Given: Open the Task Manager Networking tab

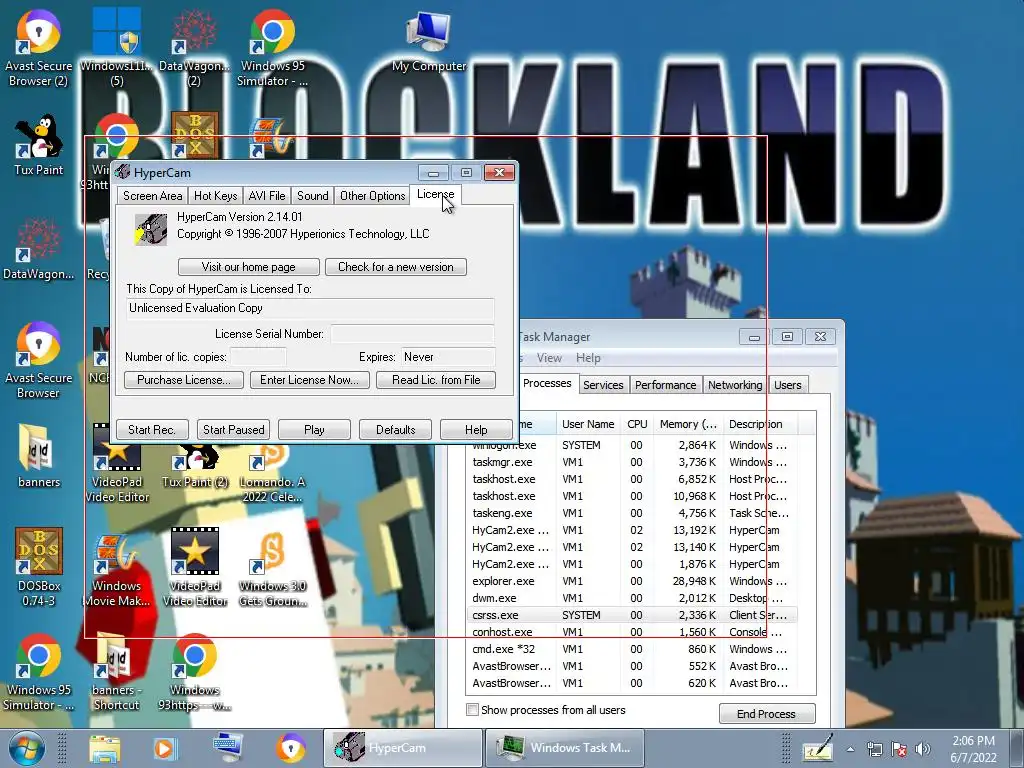Looking at the screenshot, I should click(735, 385).
